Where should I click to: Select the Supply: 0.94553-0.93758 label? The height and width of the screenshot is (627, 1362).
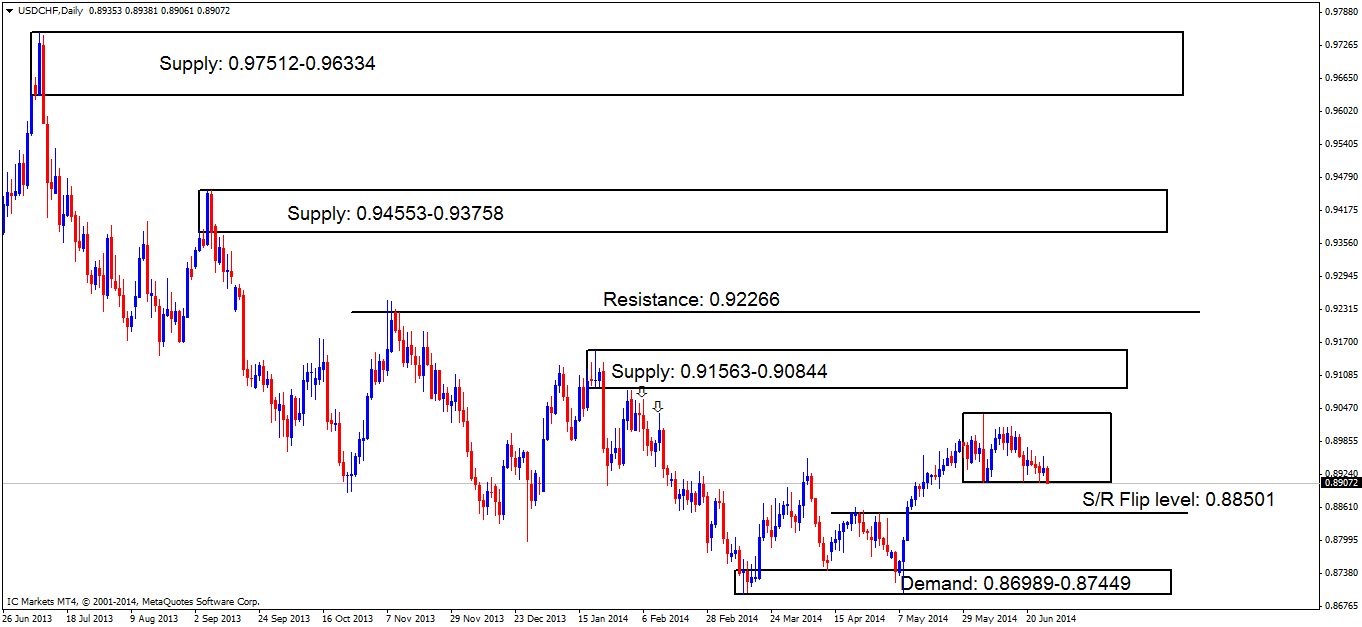point(395,213)
